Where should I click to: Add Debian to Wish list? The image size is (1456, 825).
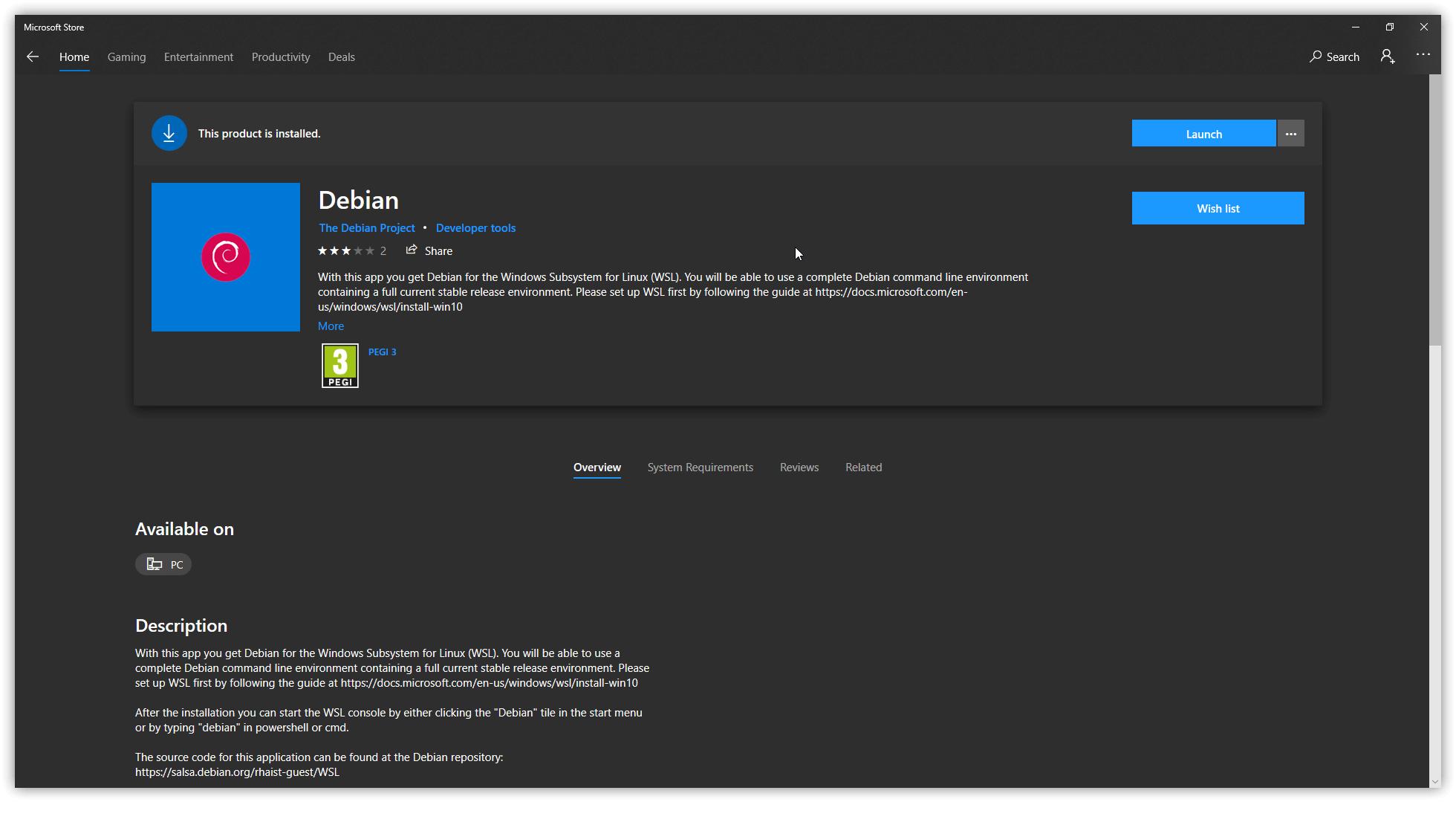1218,208
